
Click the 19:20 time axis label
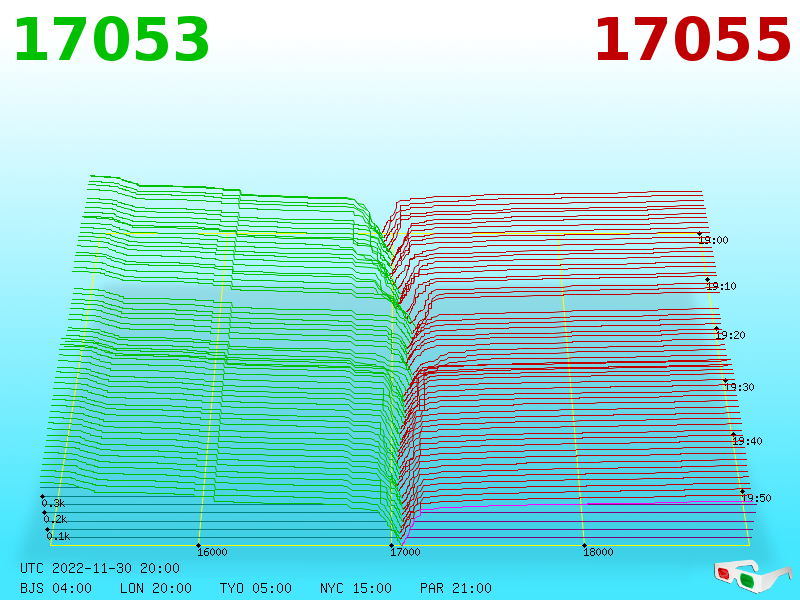click(x=730, y=335)
